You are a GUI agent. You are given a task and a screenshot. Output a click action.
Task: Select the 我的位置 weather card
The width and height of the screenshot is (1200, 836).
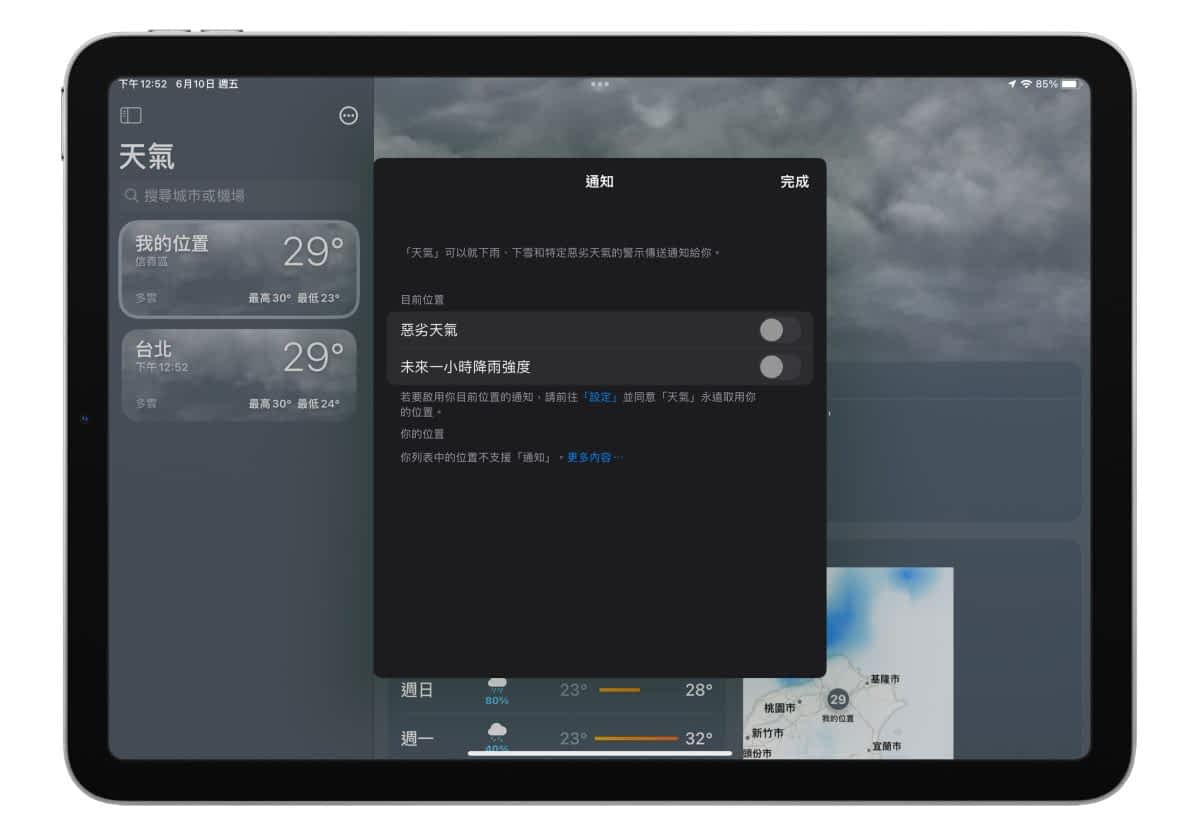tap(238, 269)
